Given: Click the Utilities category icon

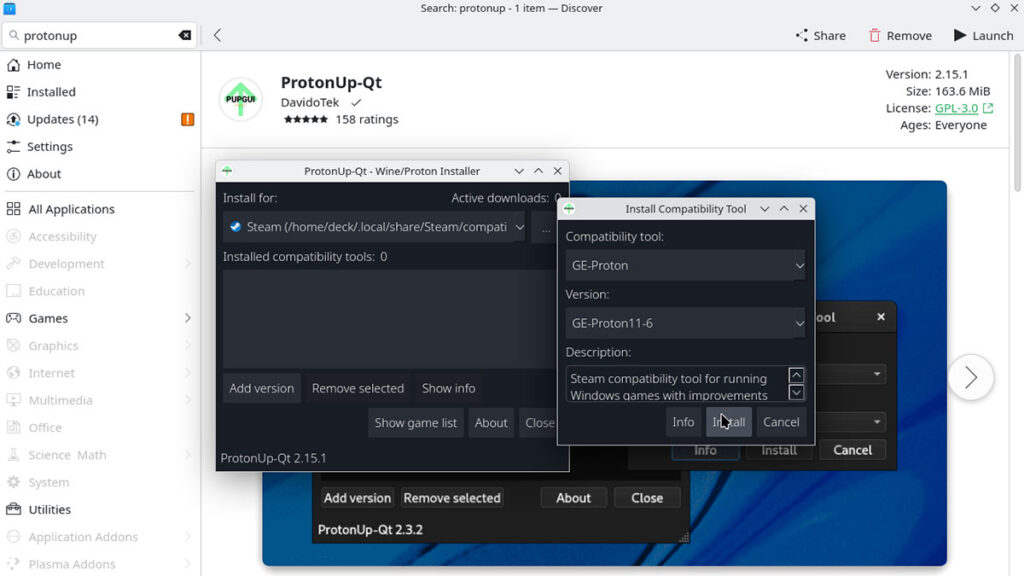Looking at the screenshot, I should 13,509.
